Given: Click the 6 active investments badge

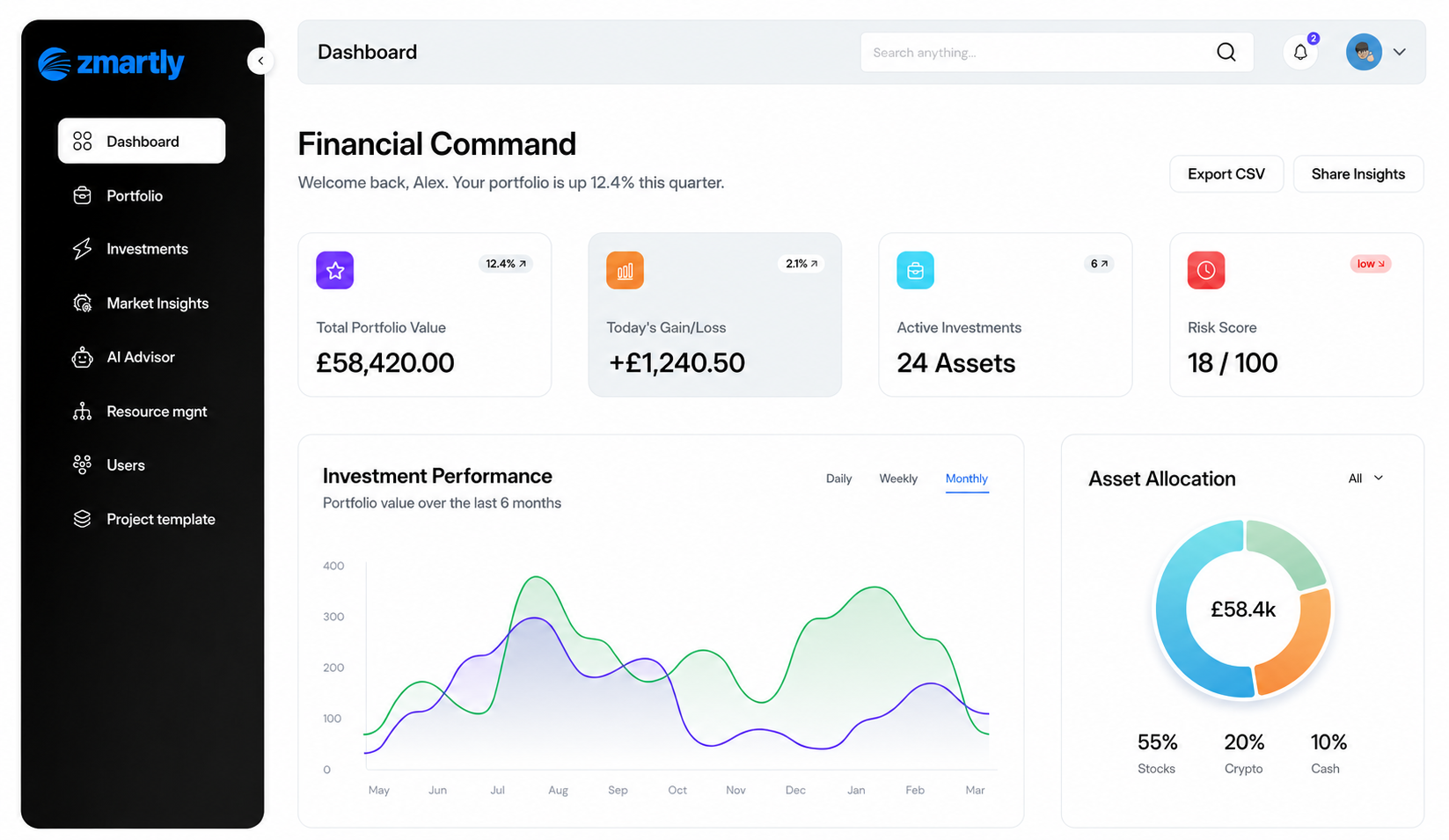Looking at the screenshot, I should [1100, 264].
